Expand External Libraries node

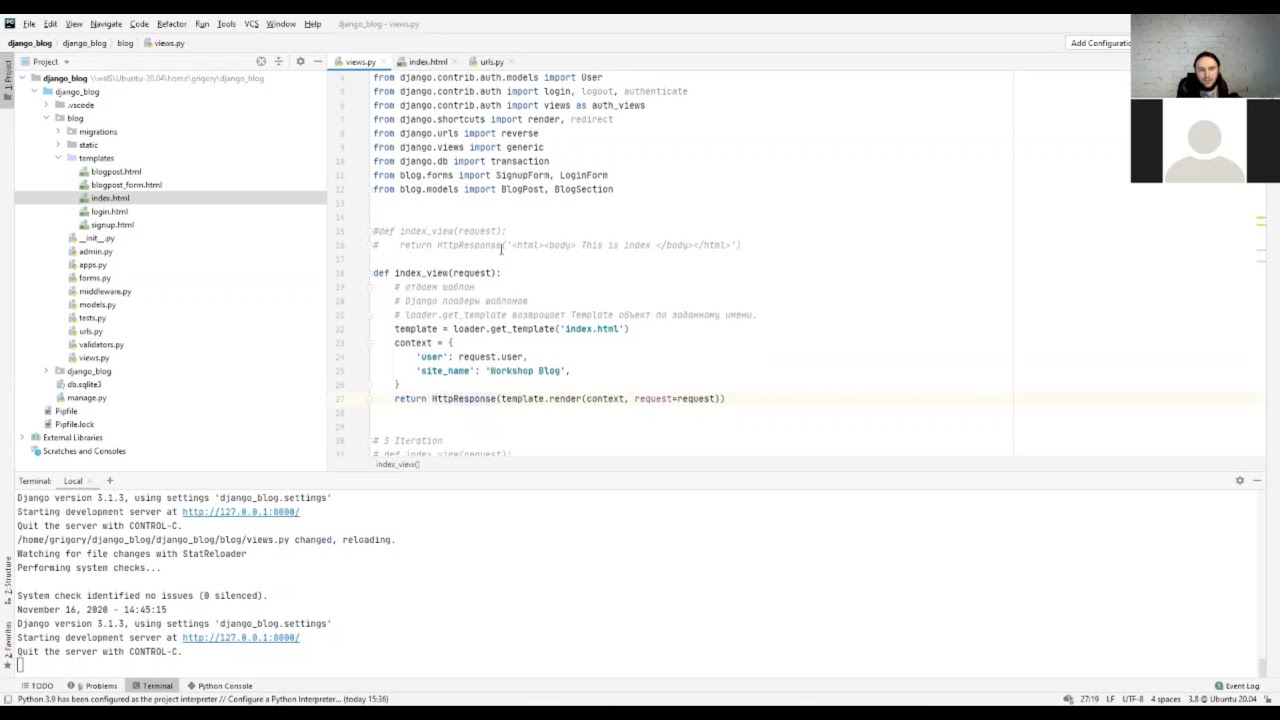[22, 438]
